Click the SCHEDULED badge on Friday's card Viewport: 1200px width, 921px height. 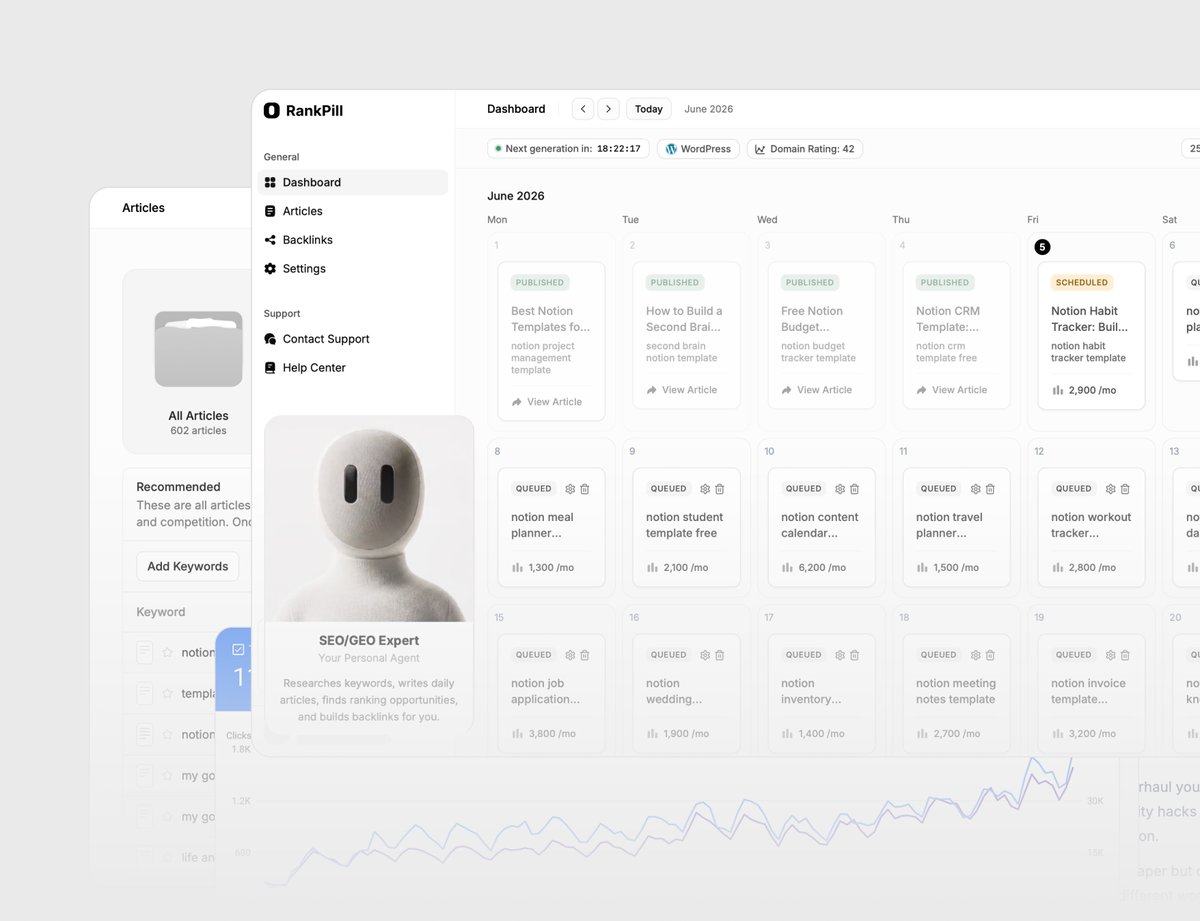[1082, 282]
